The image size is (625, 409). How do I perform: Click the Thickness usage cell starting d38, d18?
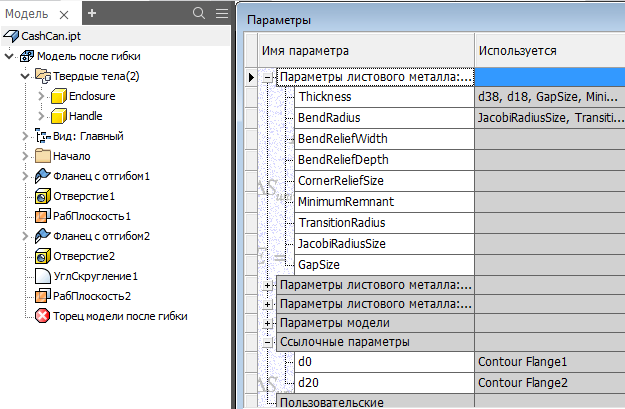[550, 97]
